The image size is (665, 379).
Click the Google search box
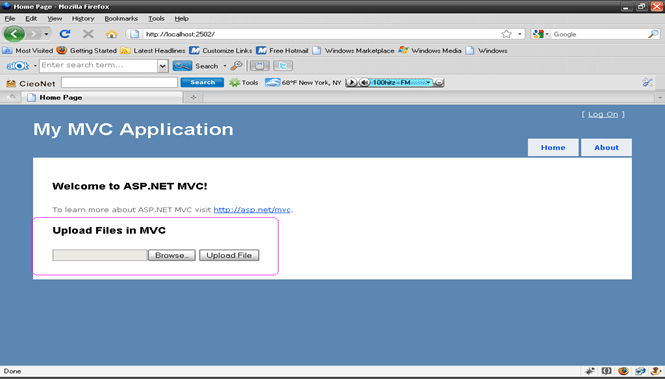pos(599,34)
